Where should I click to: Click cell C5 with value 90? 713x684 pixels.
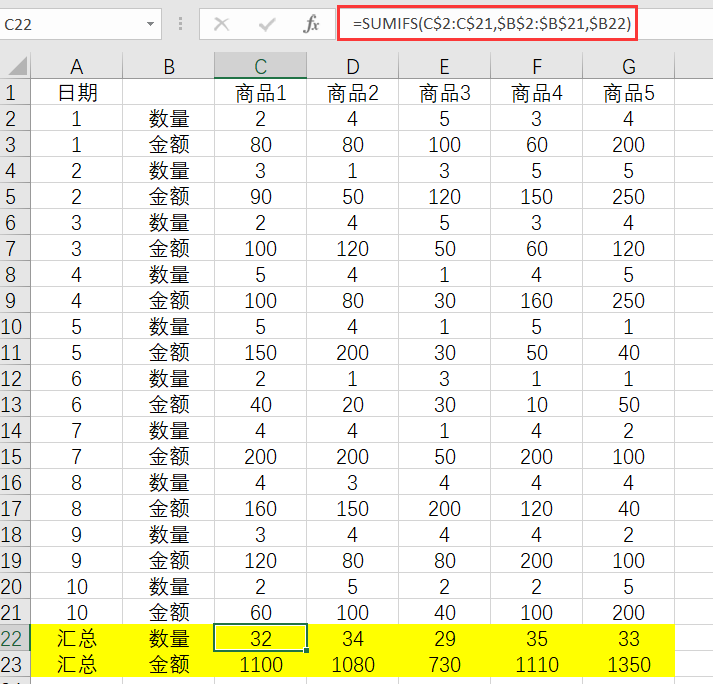click(261, 196)
